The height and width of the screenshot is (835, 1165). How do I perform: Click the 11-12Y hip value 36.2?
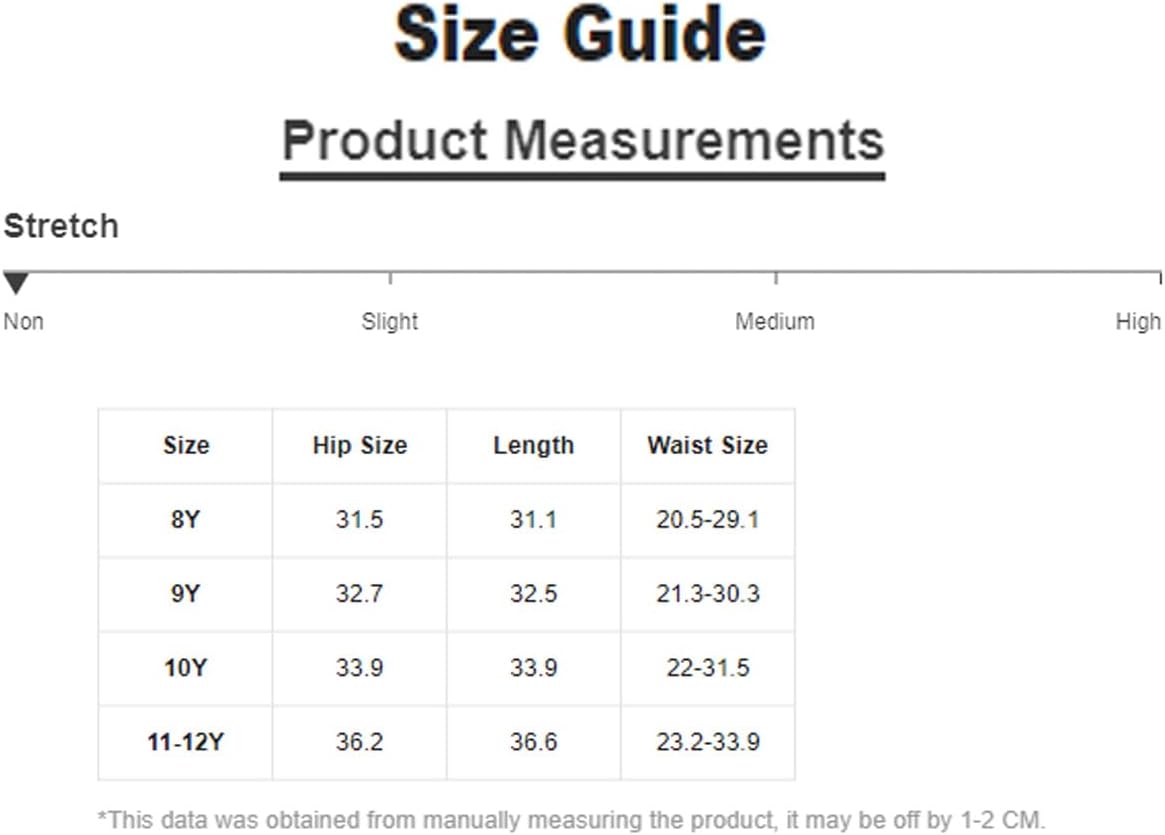click(x=360, y=742)
